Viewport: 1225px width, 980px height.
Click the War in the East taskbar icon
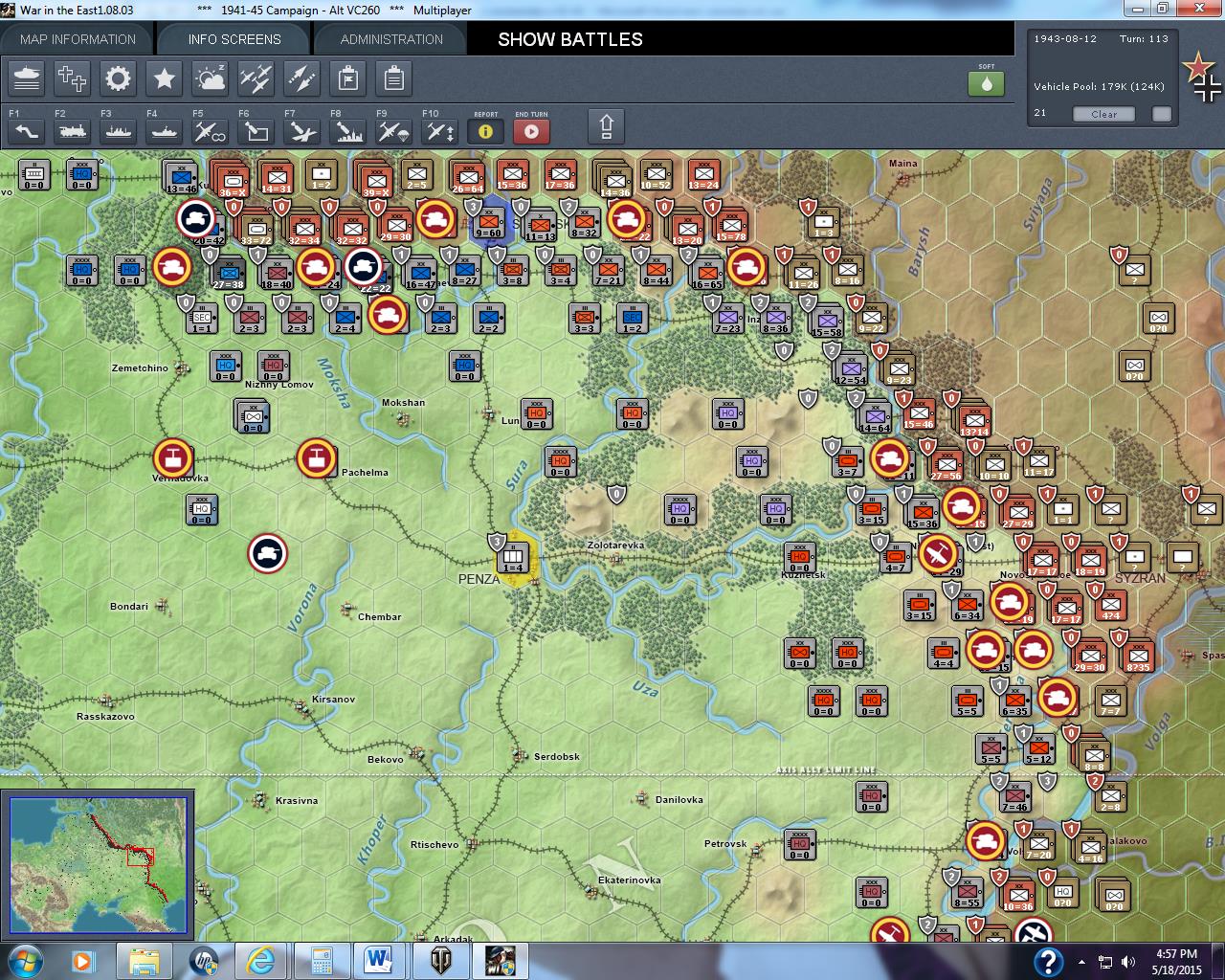pos(500,961)
